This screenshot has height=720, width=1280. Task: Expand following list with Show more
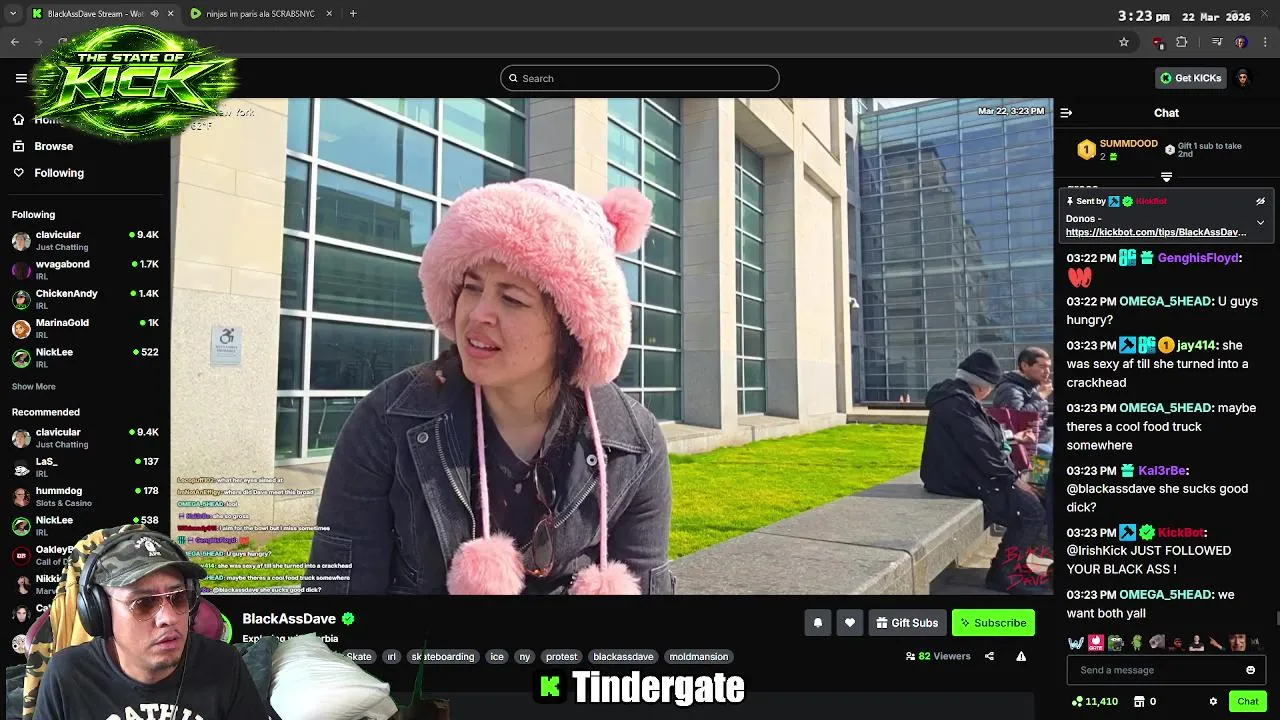[x=34, y=386]
